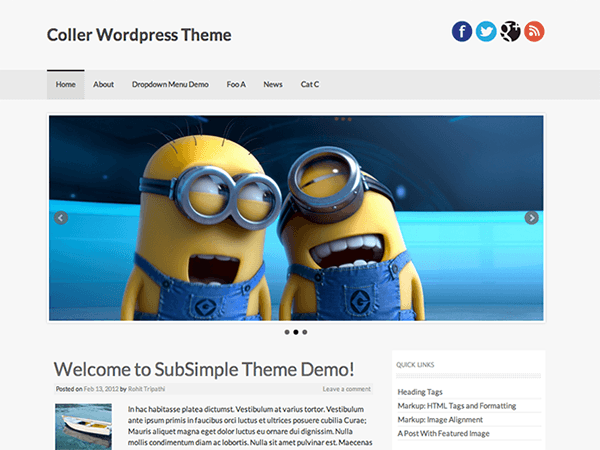Advance slider with right arrow

532,218
